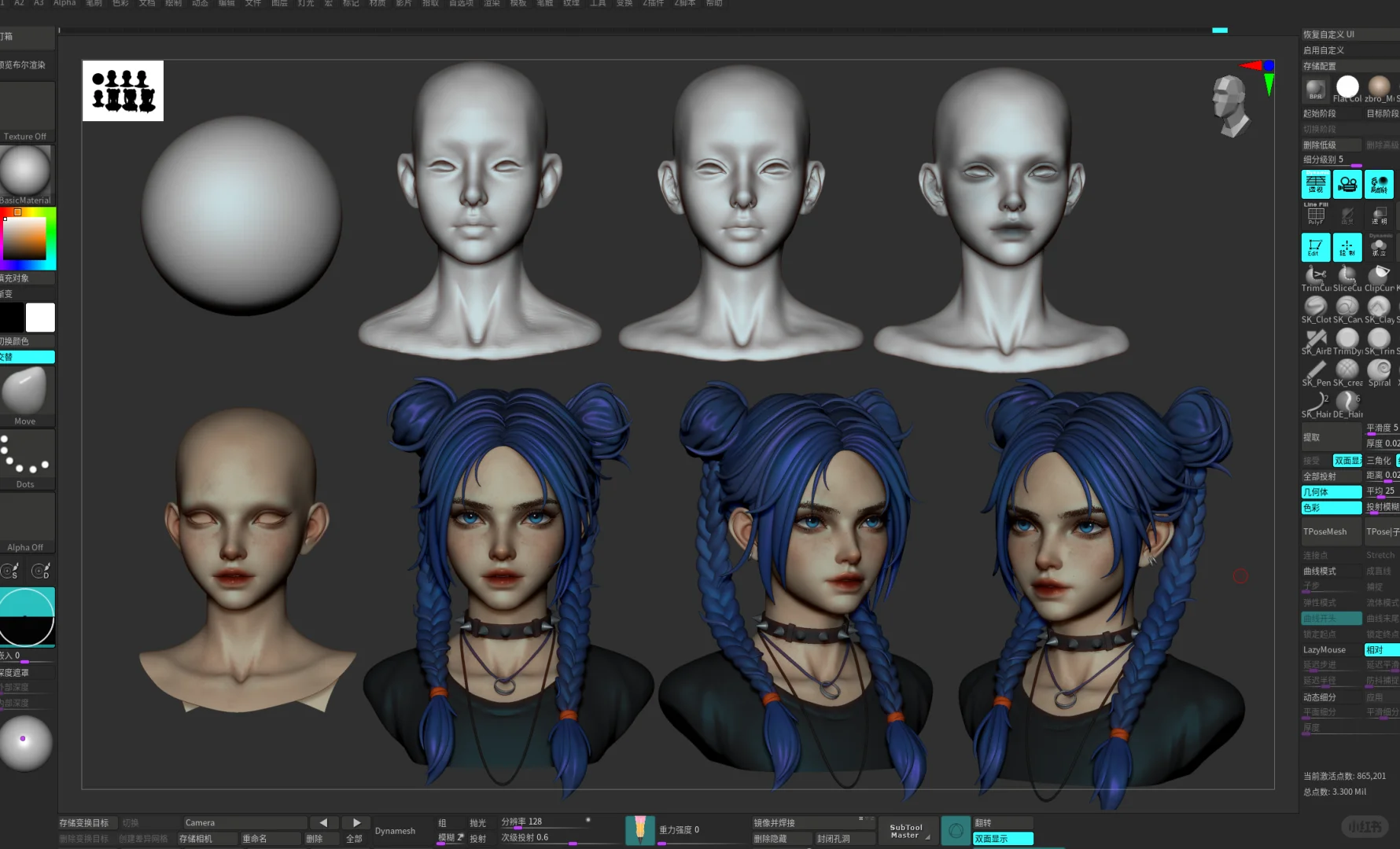This screenshot has width=1400, height=849.
Task: Toggle 色彩 color projection option
Action: [1332, 508]
